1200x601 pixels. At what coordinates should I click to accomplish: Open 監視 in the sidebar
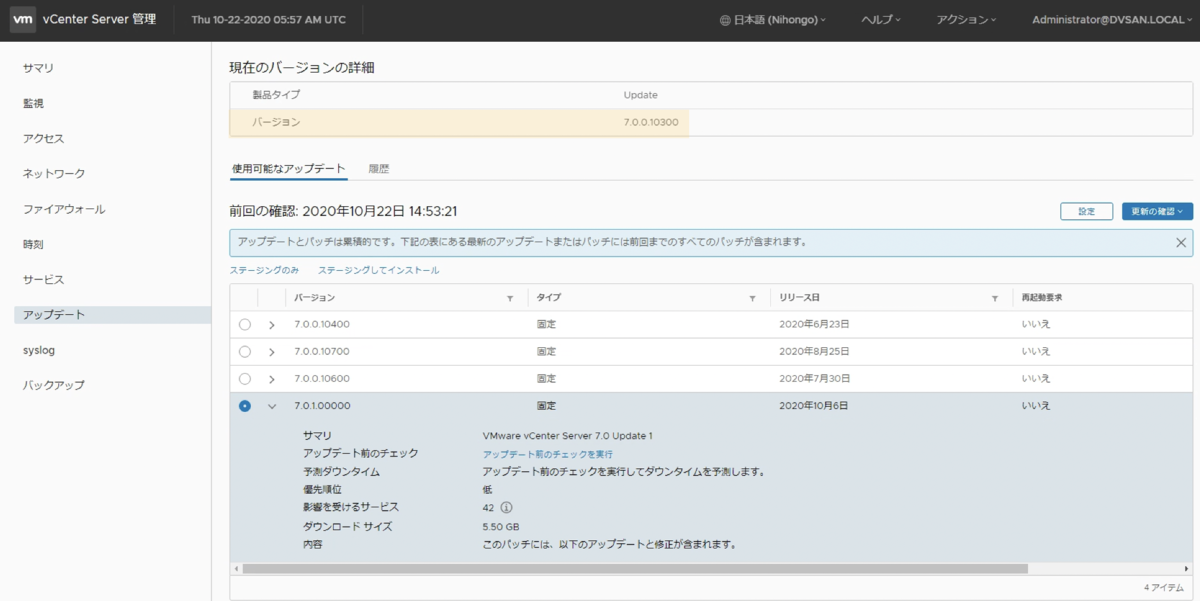[33, 103]
